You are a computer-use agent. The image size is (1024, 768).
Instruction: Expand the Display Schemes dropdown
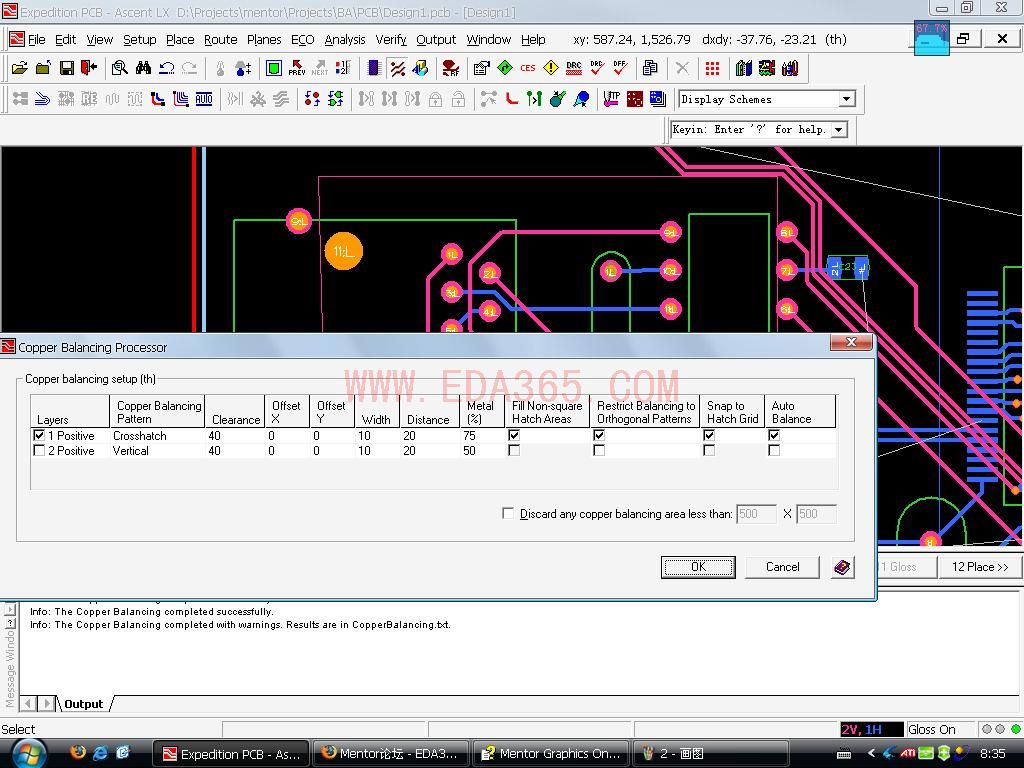pyautogui.click(x=846, y=99)
